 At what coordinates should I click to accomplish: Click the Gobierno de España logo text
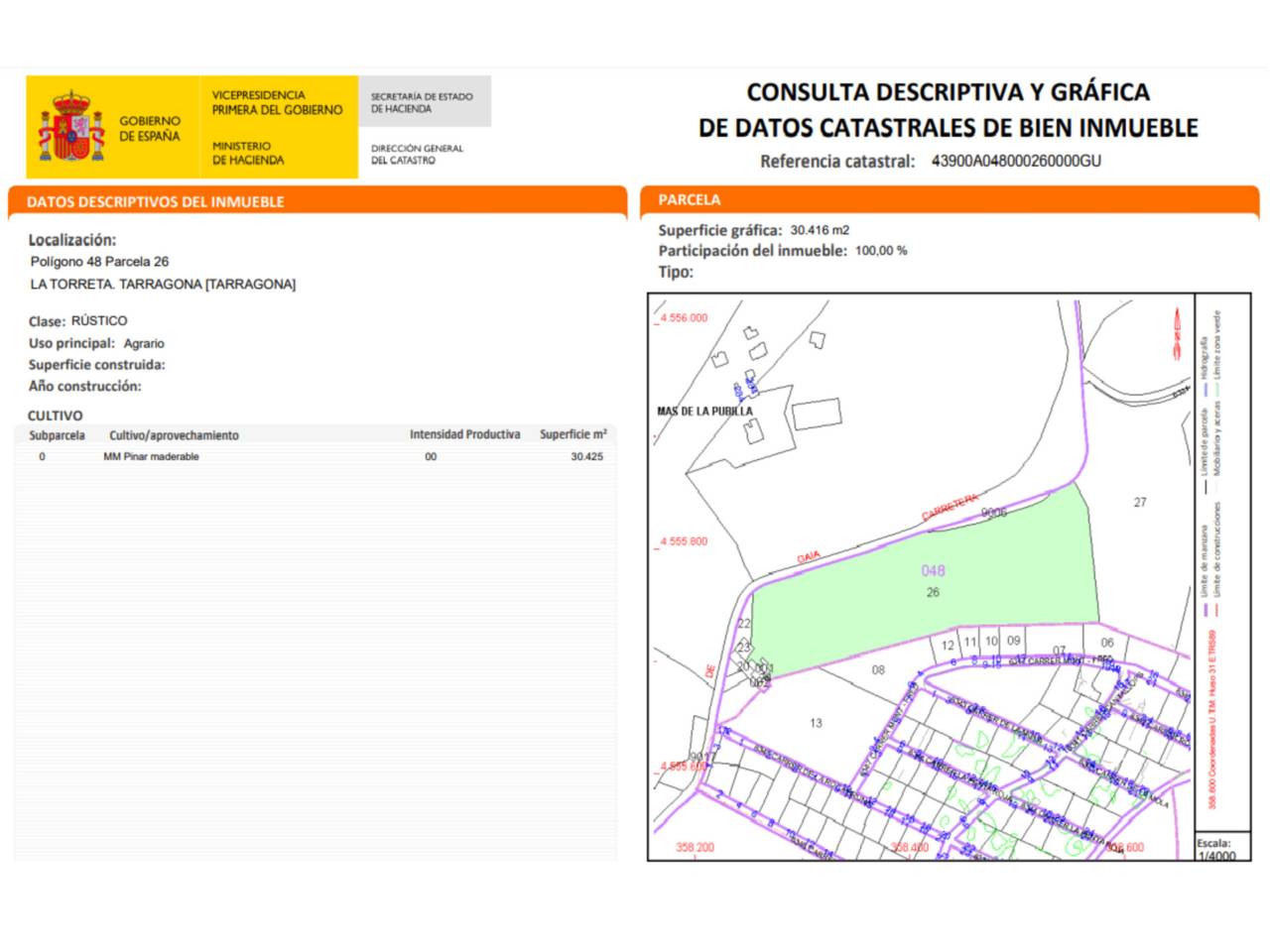[x=150, y=128]
